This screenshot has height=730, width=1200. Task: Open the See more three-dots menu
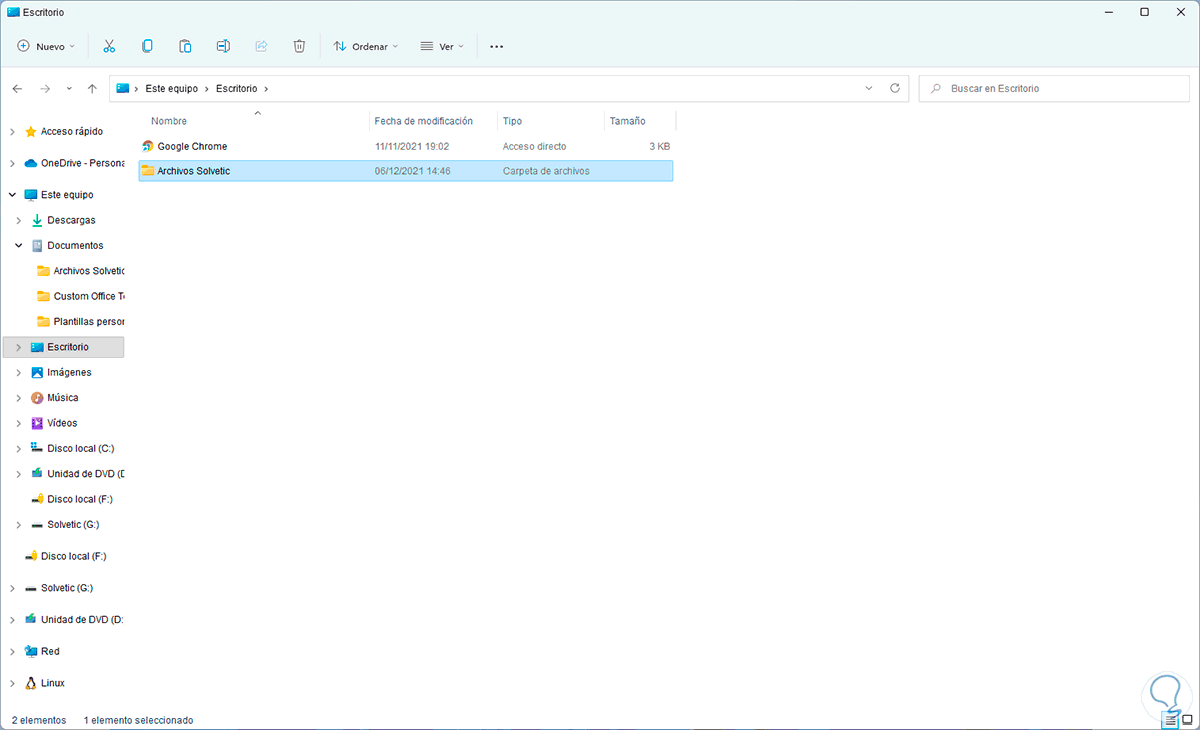pos(497,46)
